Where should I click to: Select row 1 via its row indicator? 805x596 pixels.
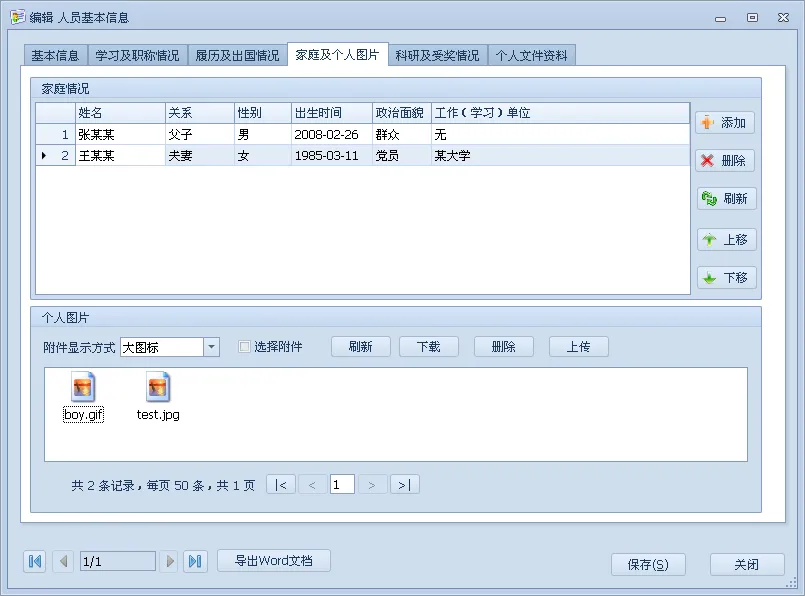[55, 134]
